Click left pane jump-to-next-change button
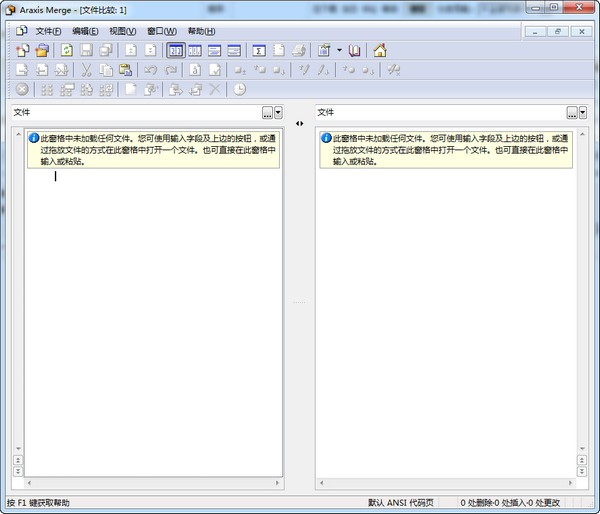600x514 pixels. [18, 471]
